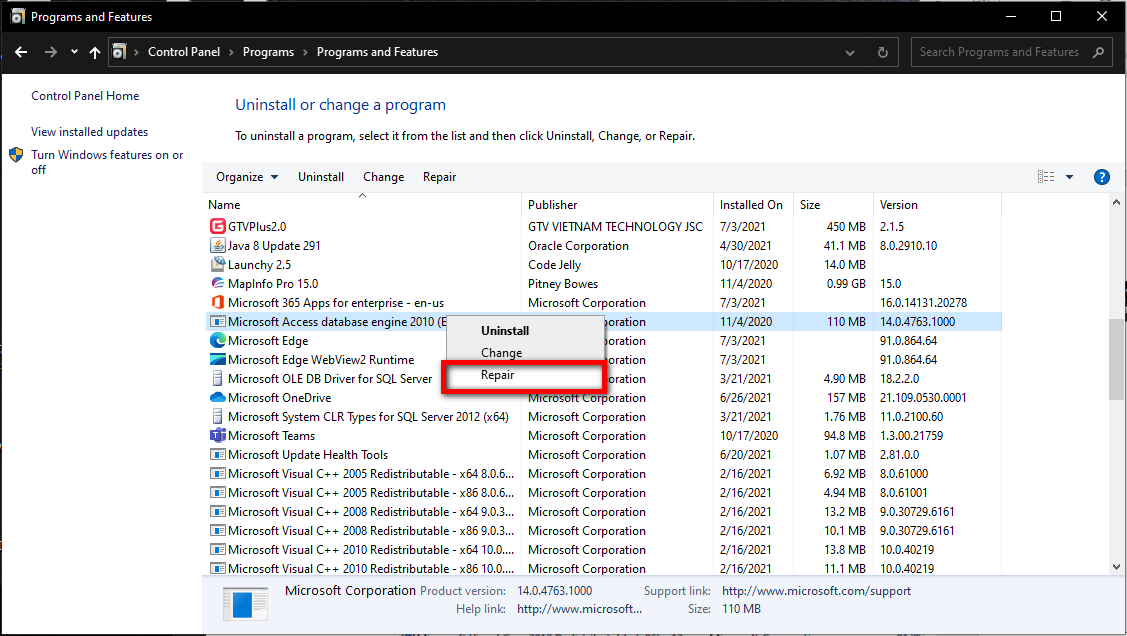
Task: Open Turn Windows features on or off
Action: 107,162
